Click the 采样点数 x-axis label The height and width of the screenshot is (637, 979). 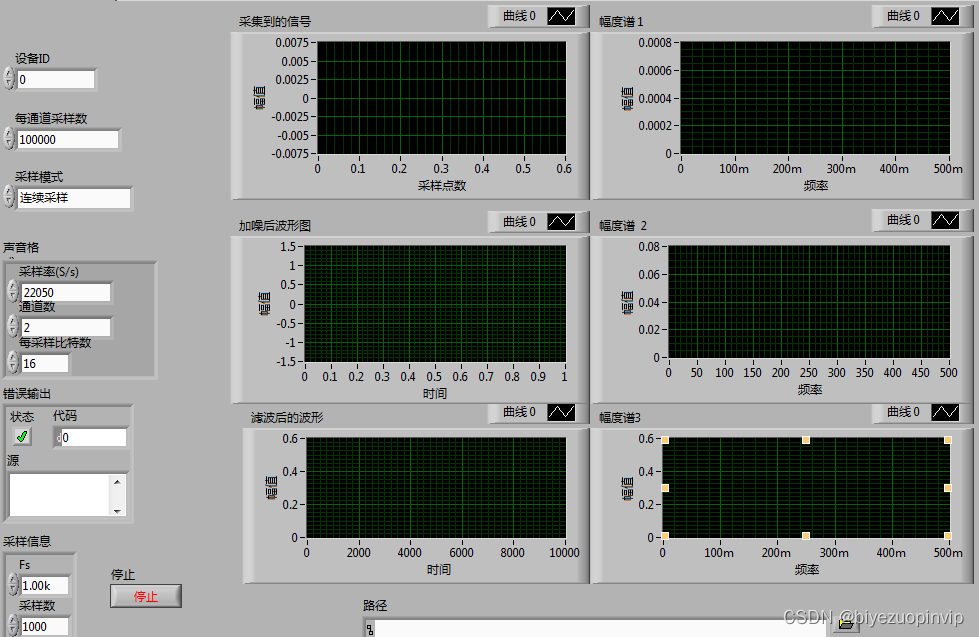pyautogui.click(x=442, y=185)
